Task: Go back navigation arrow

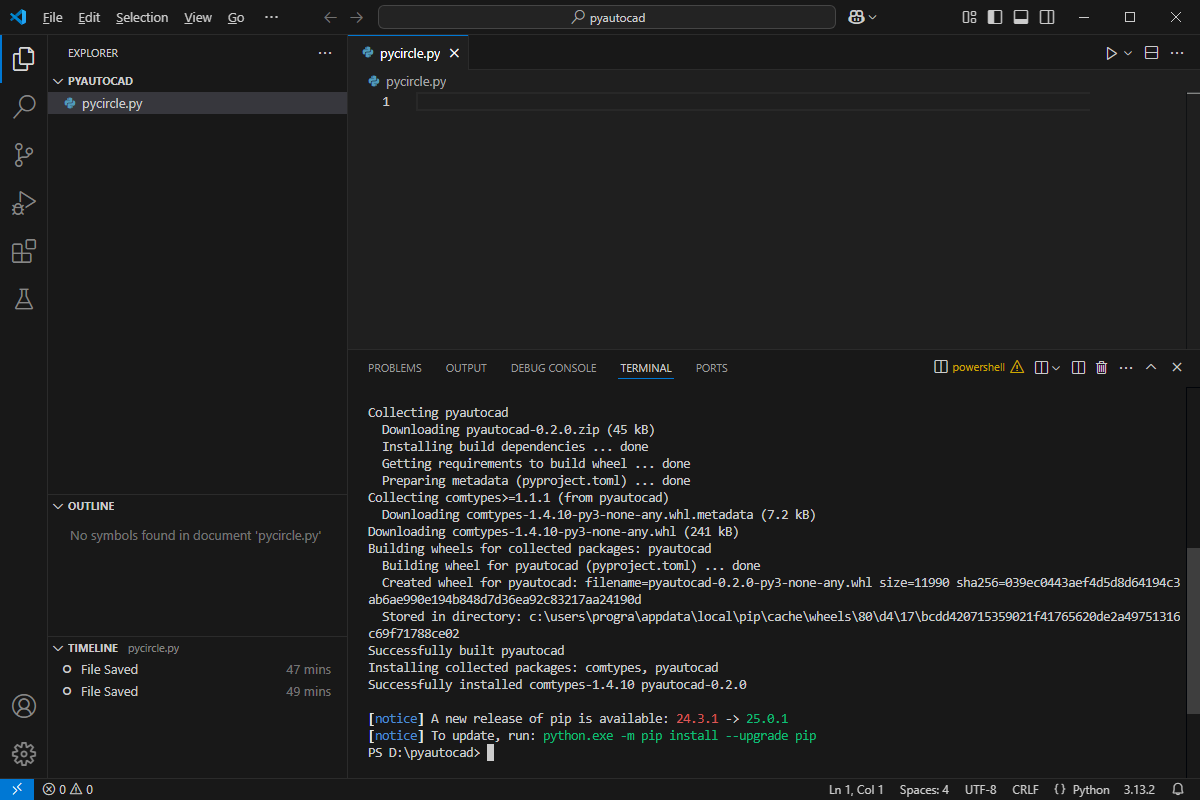Action: click(x=331, y=17)
